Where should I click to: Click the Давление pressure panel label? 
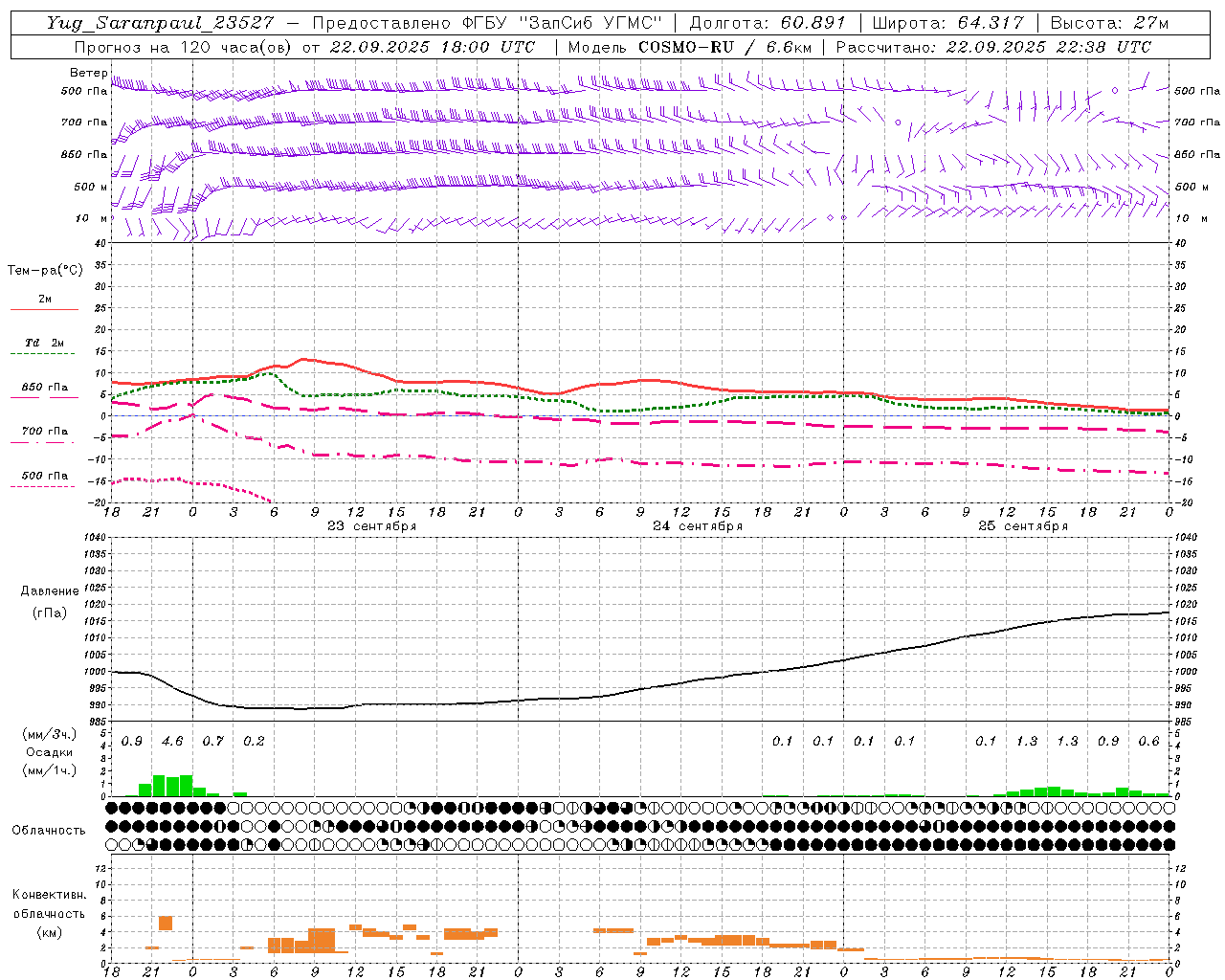pyautogui.click(x=50, y=591)
